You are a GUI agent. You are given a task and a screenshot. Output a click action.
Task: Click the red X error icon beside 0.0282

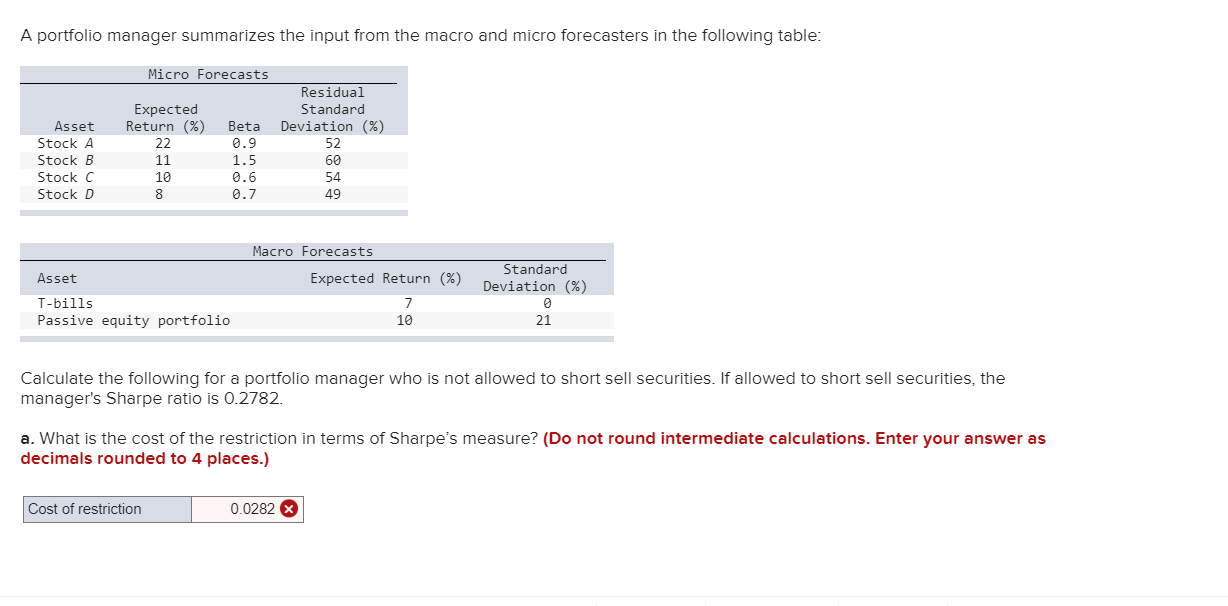tap(290, 509)
